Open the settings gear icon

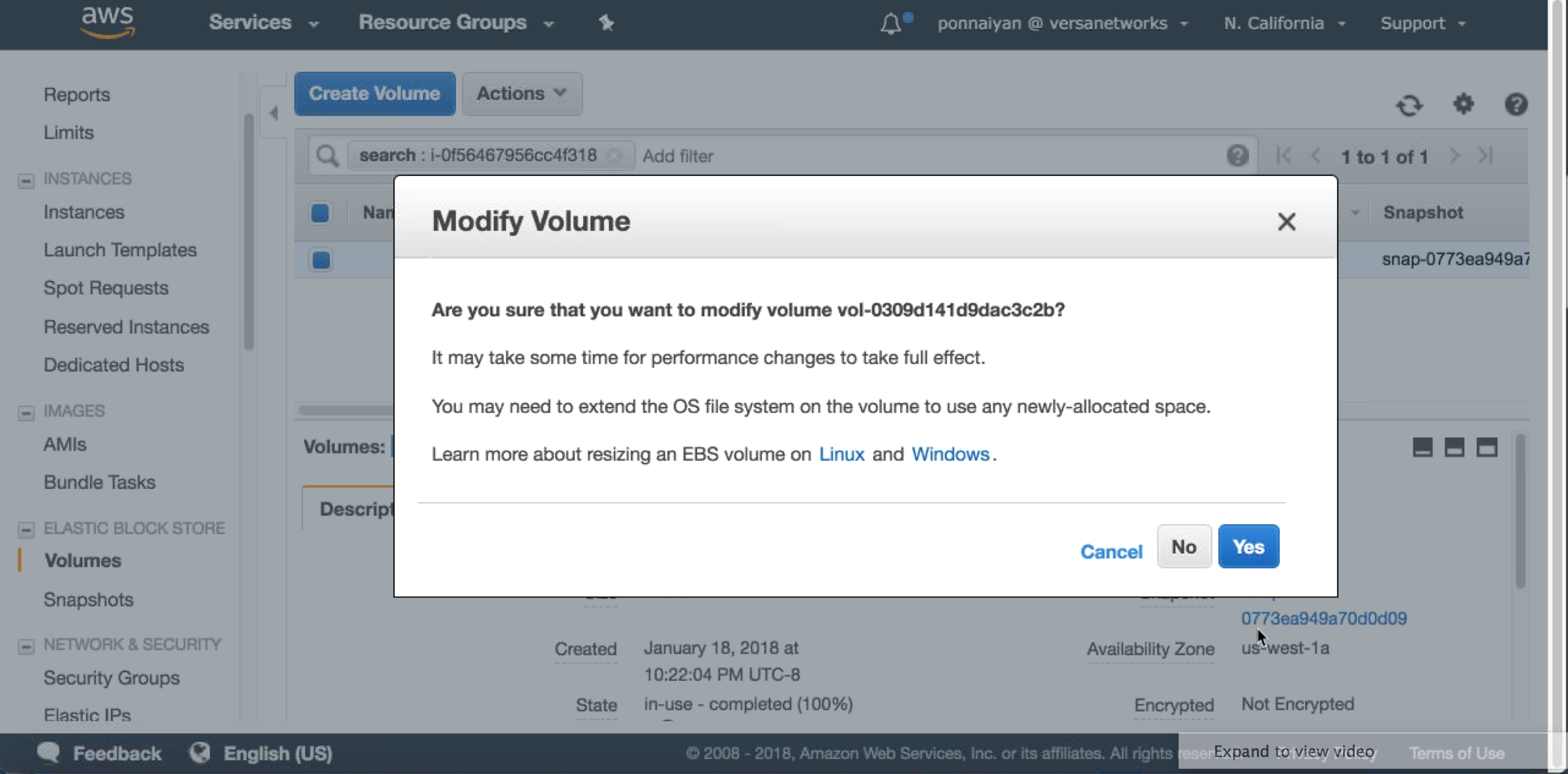pyautogui.click(x=1463, y=104)
